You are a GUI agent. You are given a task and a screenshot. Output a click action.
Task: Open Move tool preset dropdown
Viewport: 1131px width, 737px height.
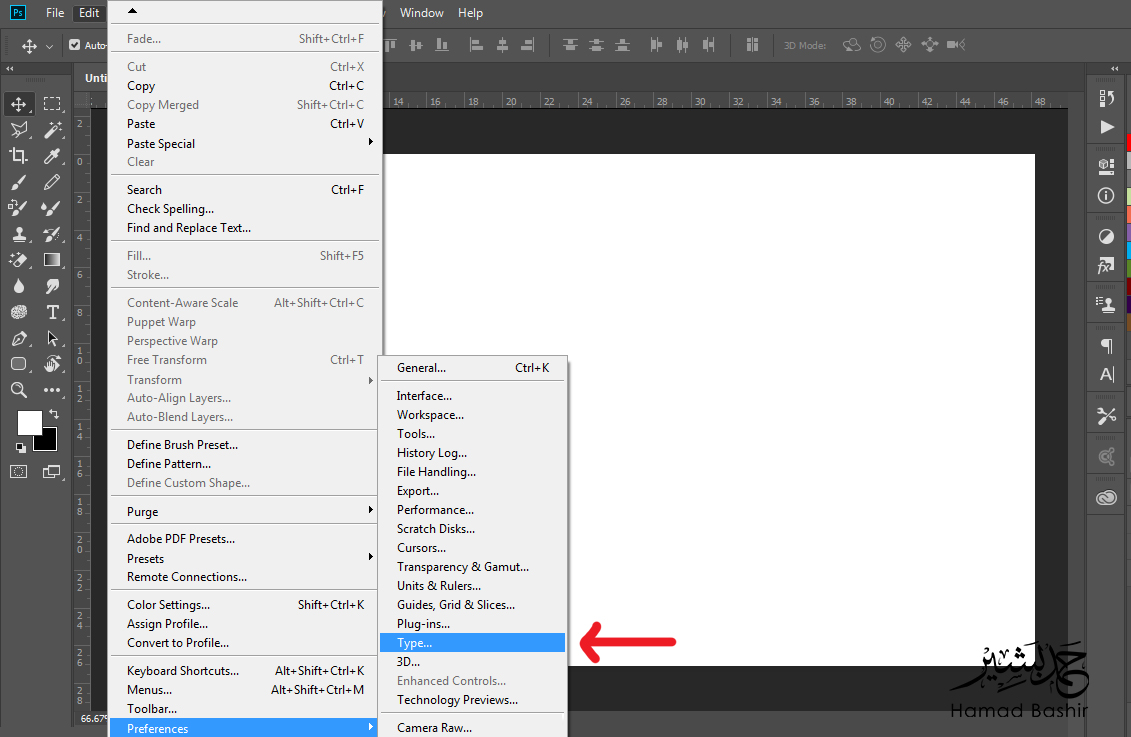click(49, 46)
